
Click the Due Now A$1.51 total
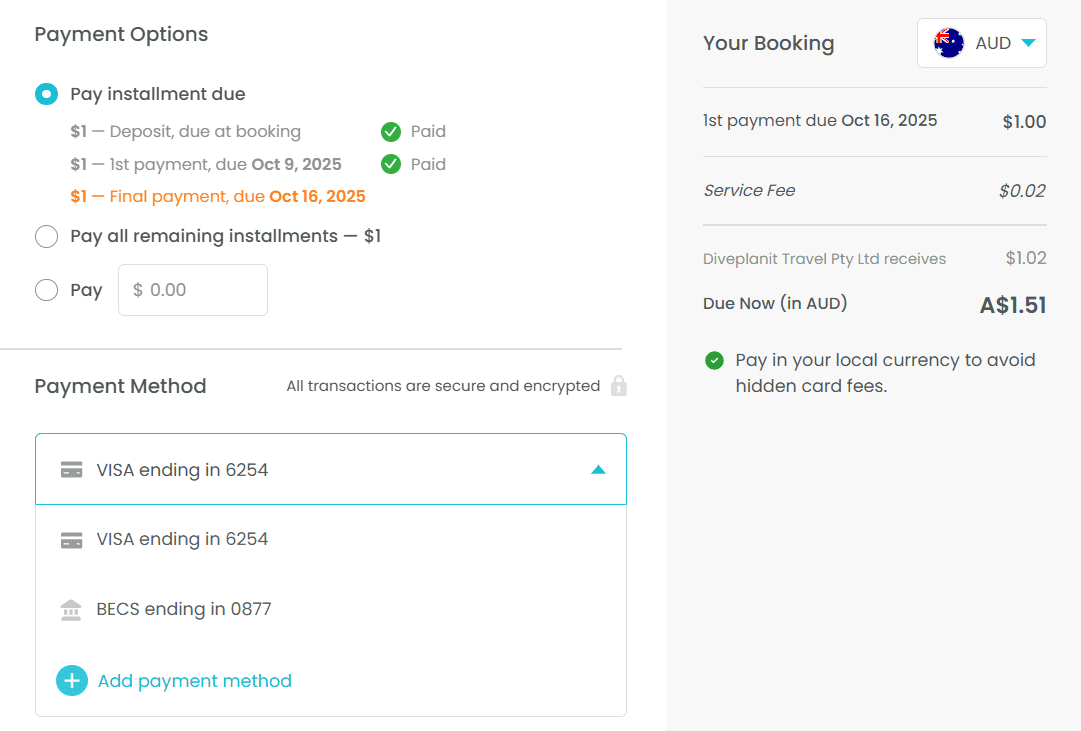click(1012, 303)
